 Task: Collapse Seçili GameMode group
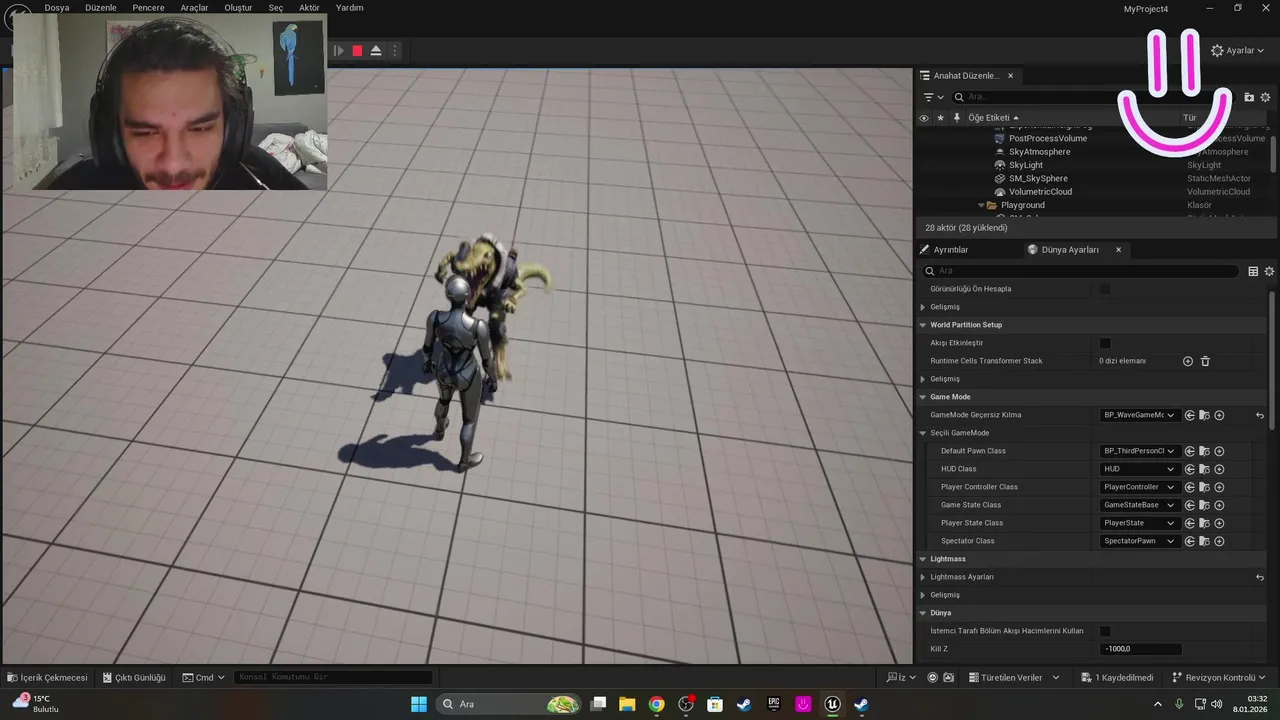tap(922, 433)
